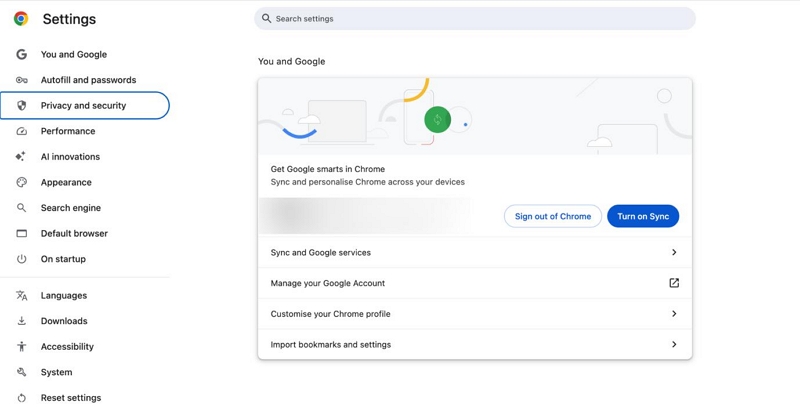Click the external link icon for Google Account
This screenshot has height=413, width=800.
[x=674, y=283]
